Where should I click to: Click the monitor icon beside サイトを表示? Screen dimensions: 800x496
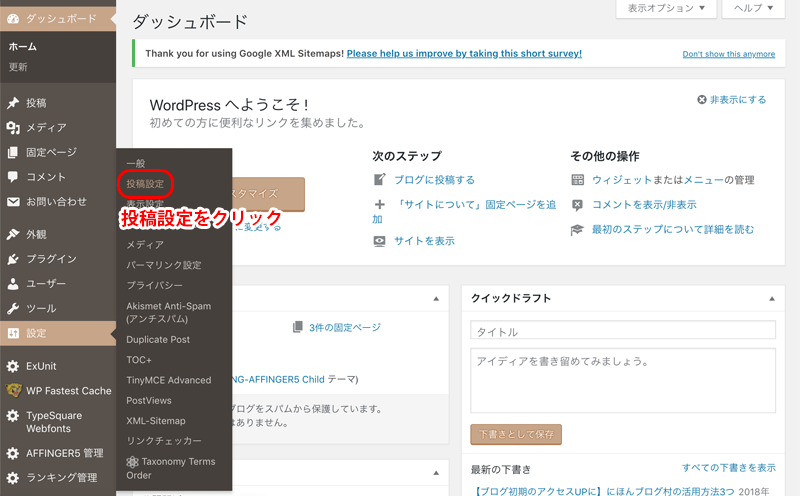380,241
